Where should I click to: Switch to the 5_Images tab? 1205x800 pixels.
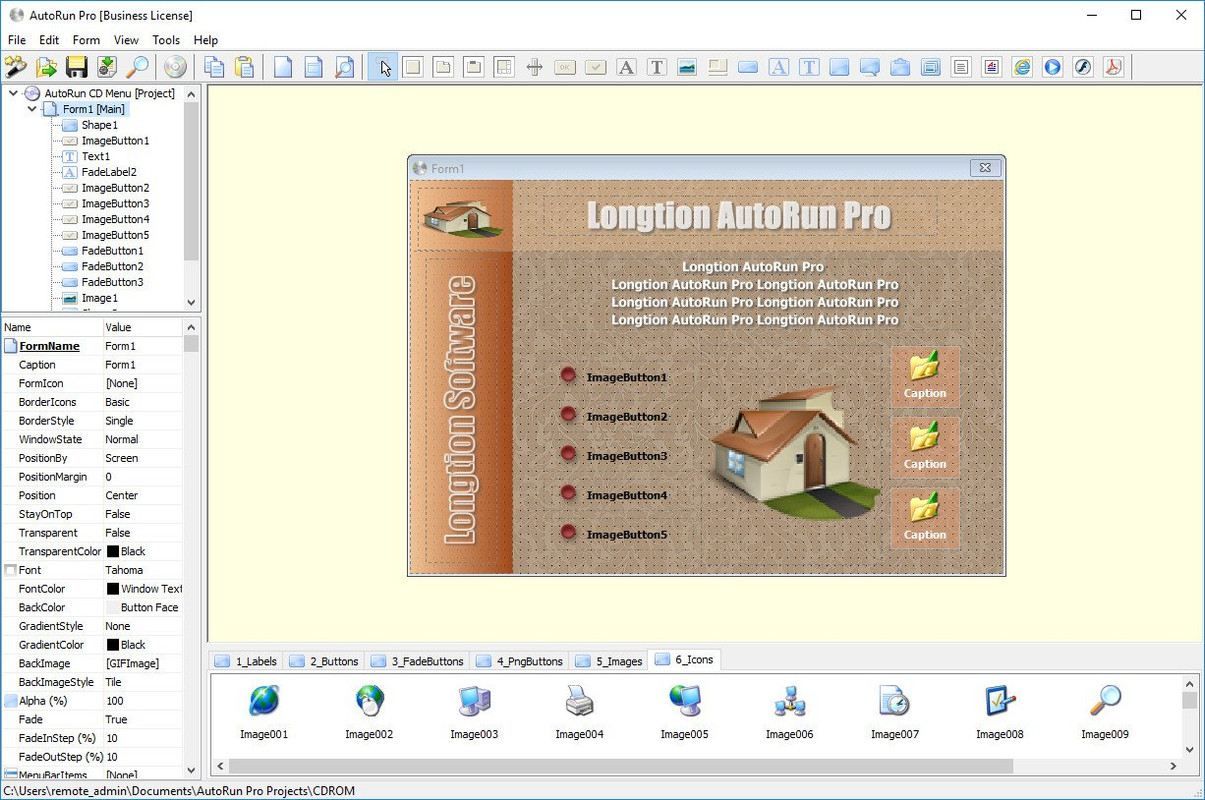609,661
